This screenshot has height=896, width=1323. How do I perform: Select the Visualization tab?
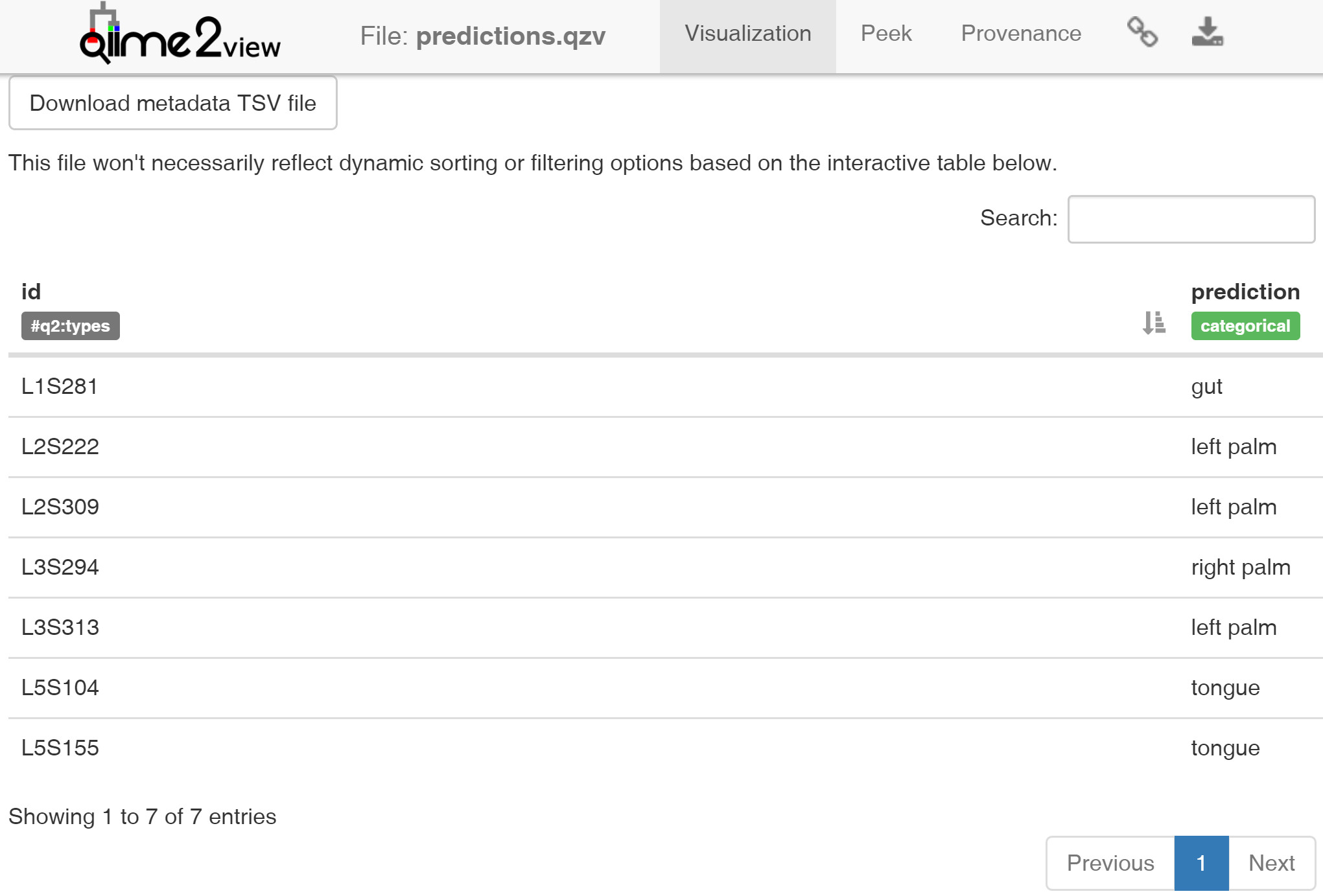tap(748, 34)
